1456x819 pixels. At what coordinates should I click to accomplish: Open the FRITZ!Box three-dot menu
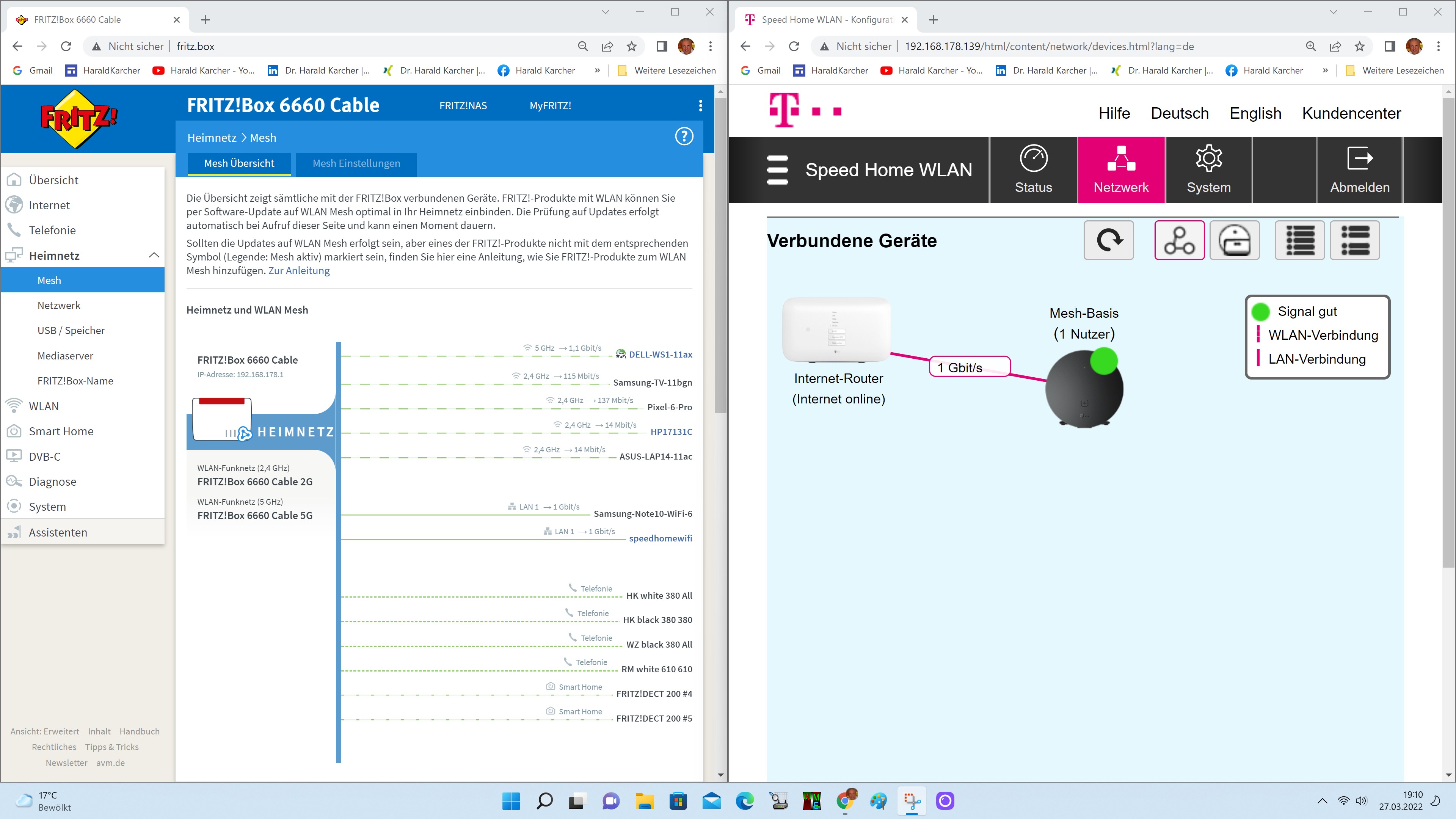tap(700, 106)
